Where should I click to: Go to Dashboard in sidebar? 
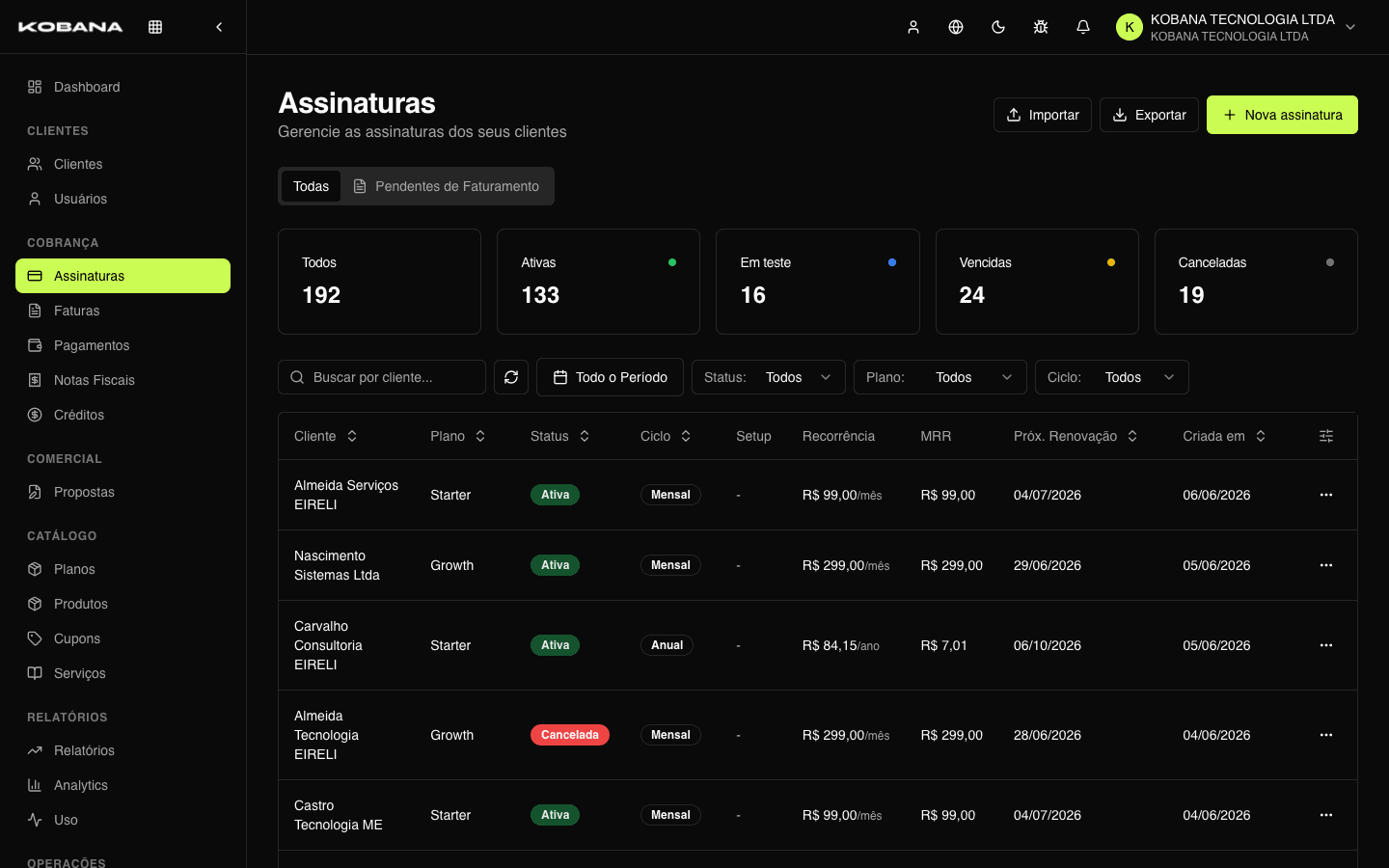[123, 87]
